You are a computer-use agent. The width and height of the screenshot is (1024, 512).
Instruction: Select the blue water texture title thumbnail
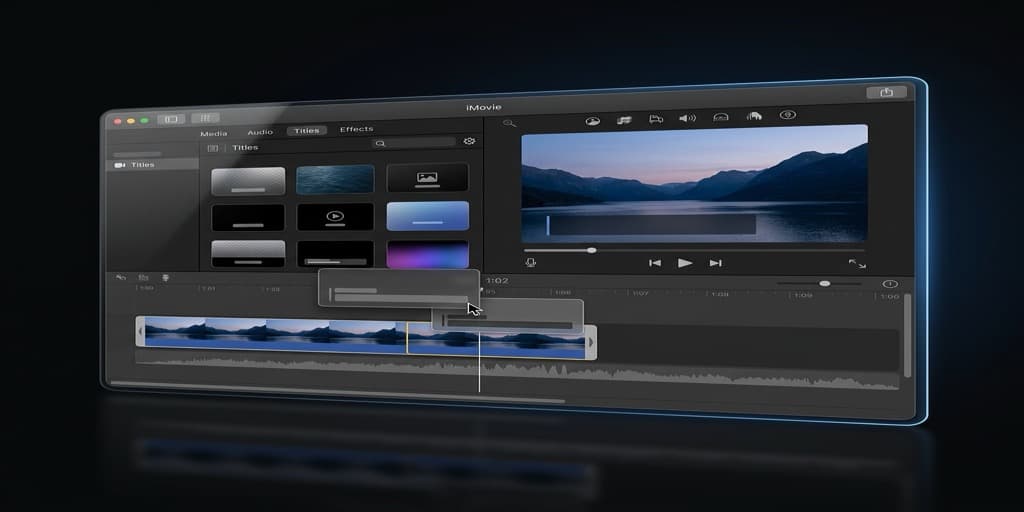pyautogui.click(x=335, y=180)
